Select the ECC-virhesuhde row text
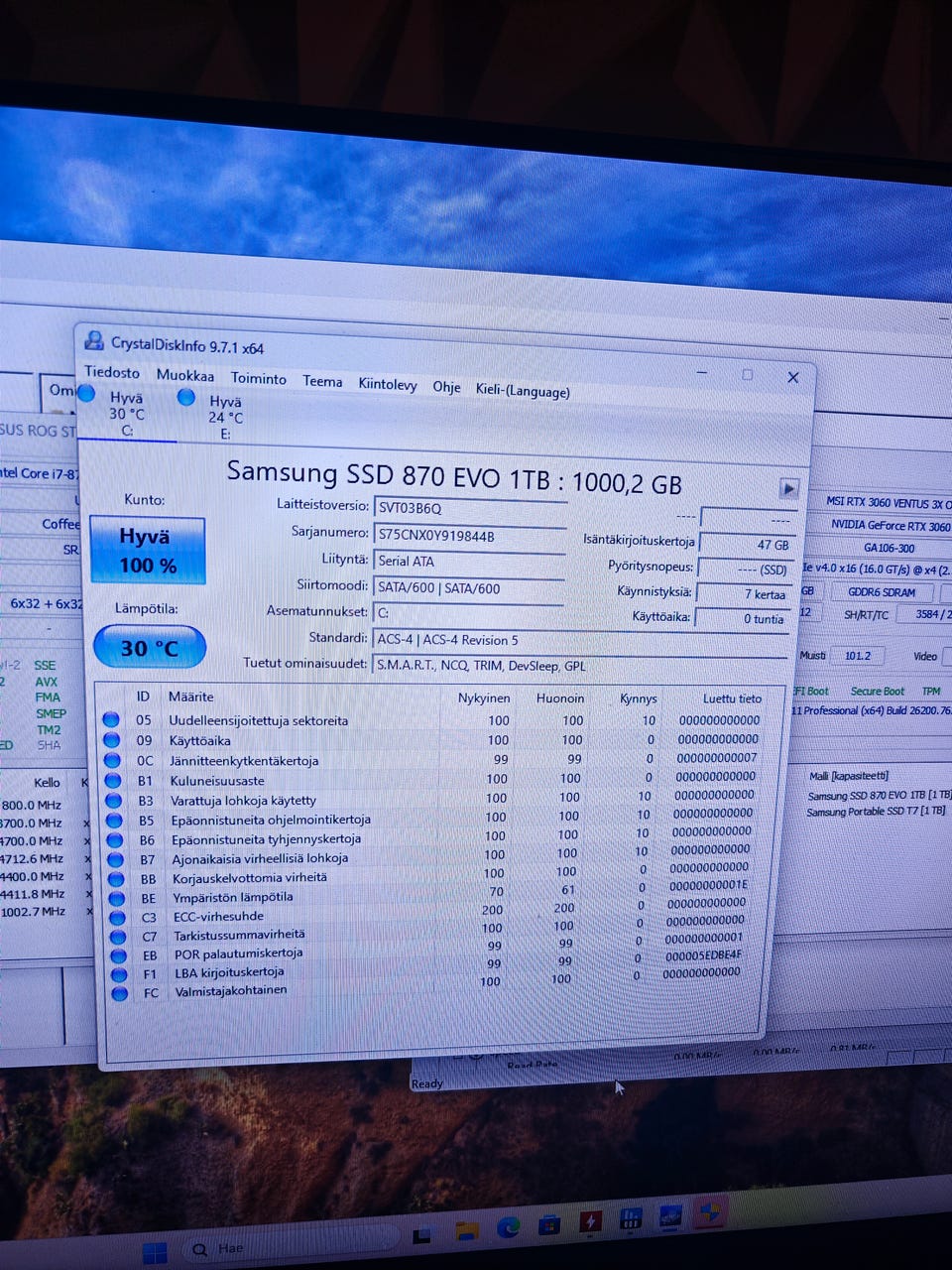The height and width of the screenshot is (1270, 952). pos(218,916)
